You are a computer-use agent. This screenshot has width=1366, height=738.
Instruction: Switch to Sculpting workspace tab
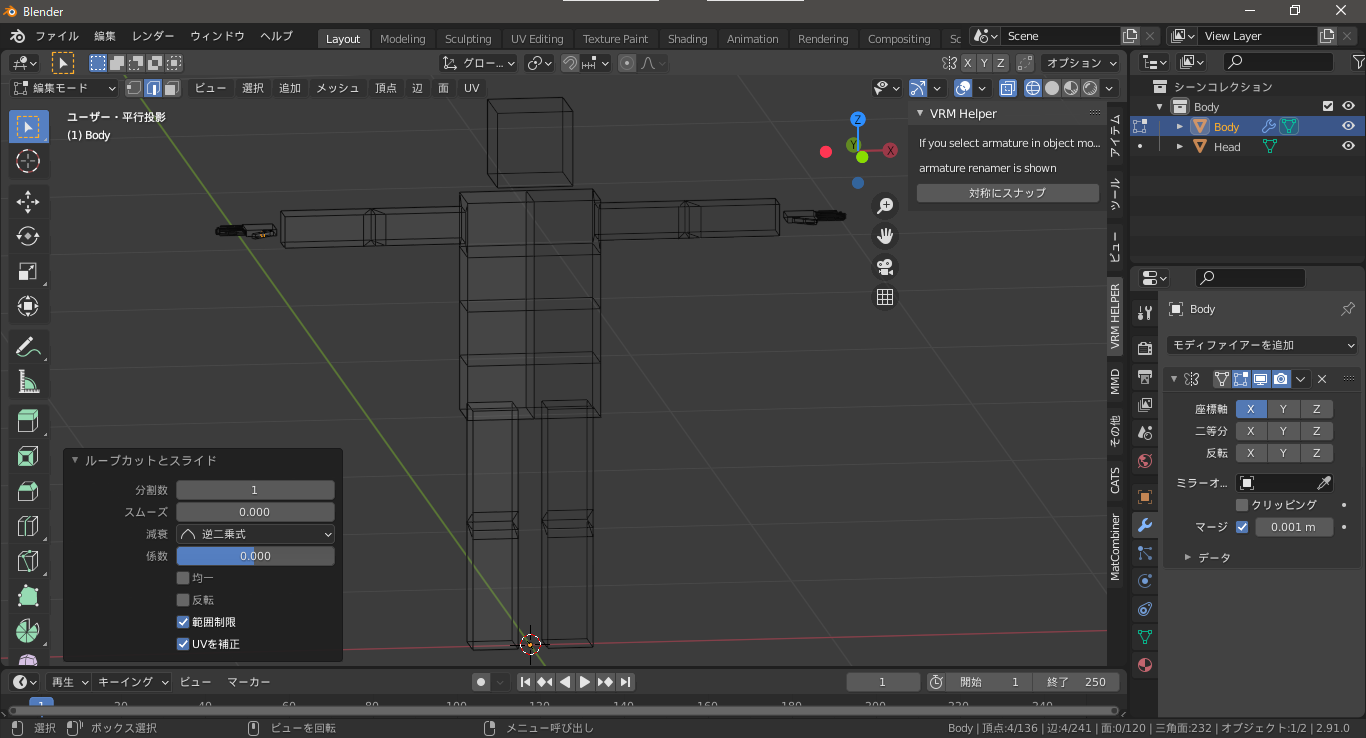click(468, 39)
